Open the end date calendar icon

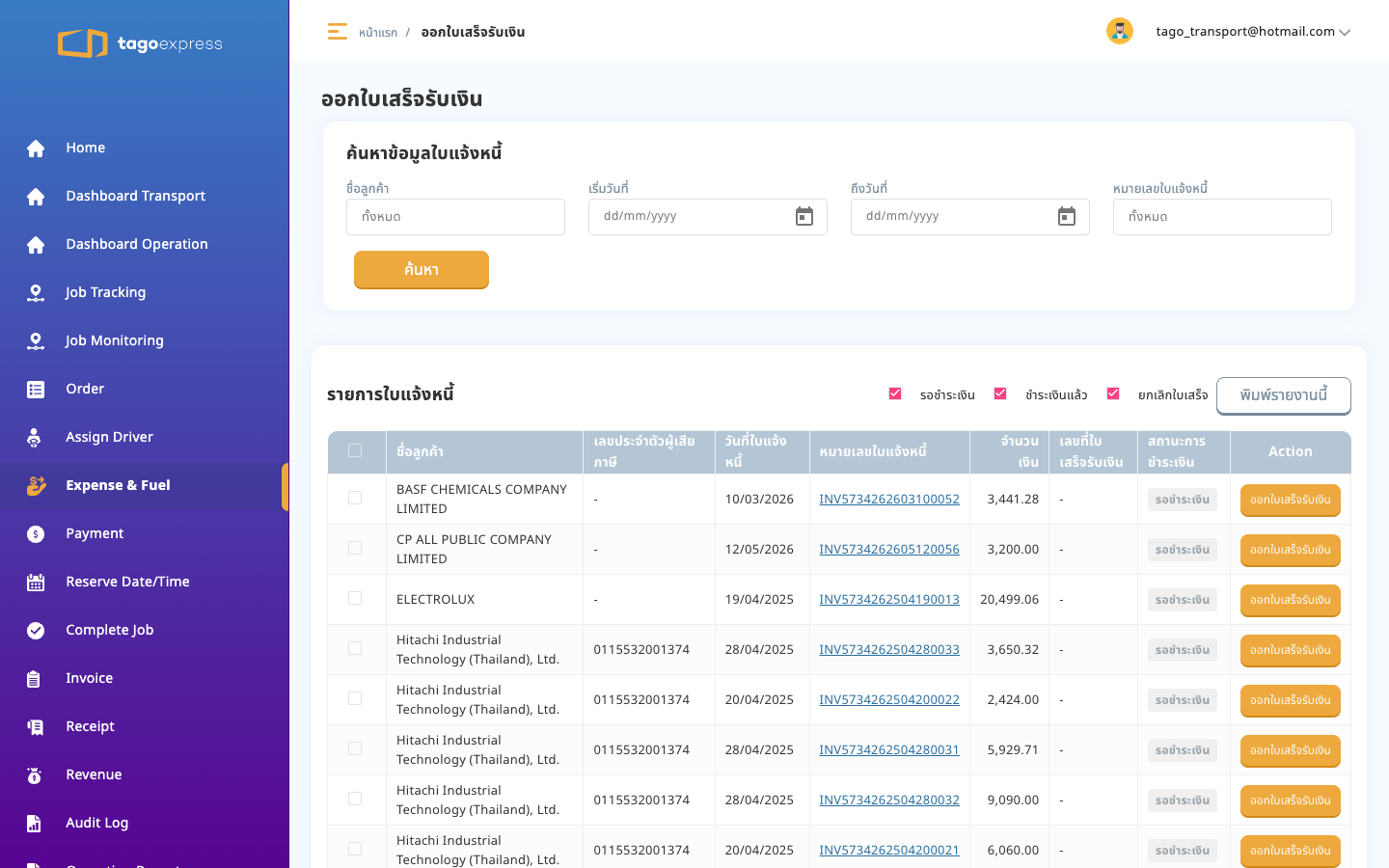(x=1067, y=216)
